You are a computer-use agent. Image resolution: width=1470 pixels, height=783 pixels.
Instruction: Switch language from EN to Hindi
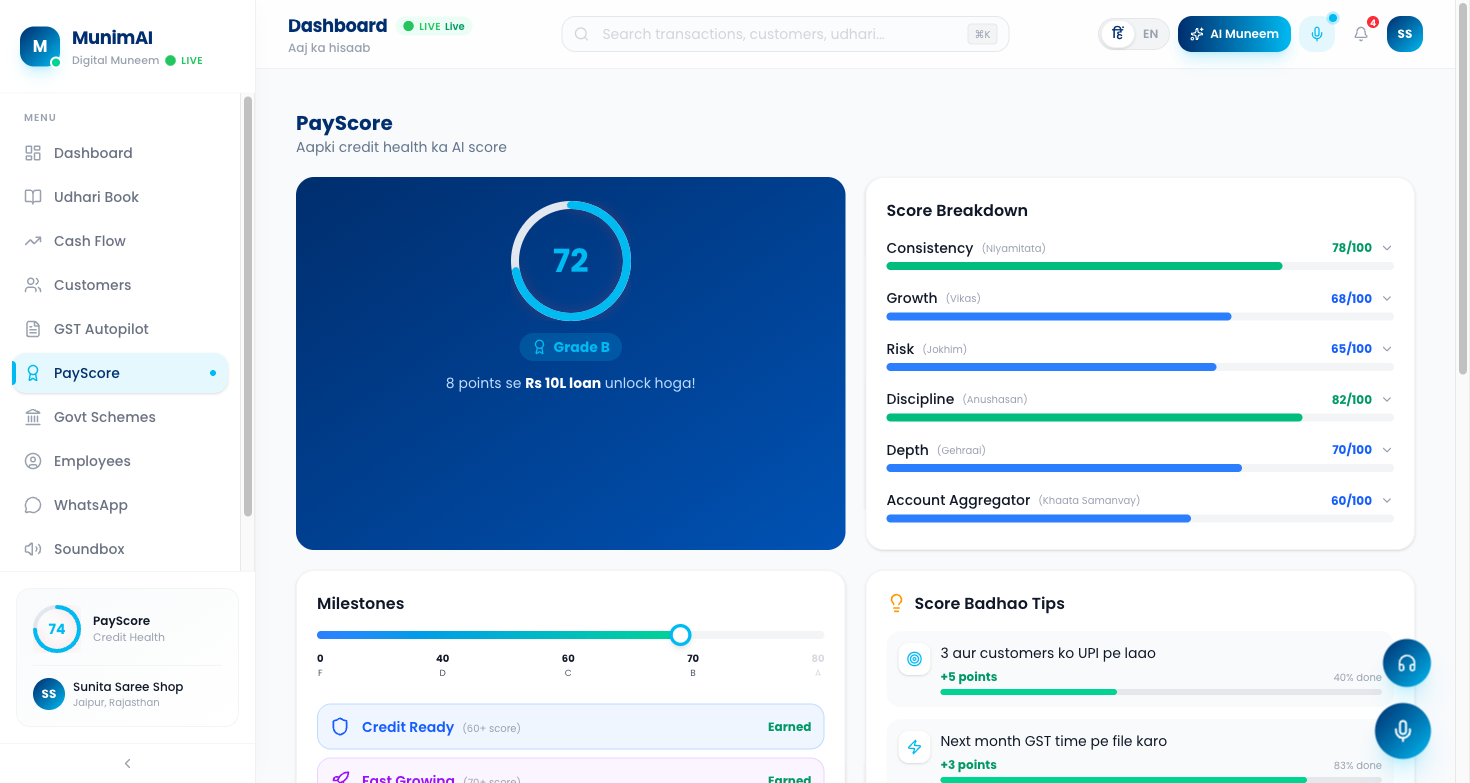(1118, 33)
